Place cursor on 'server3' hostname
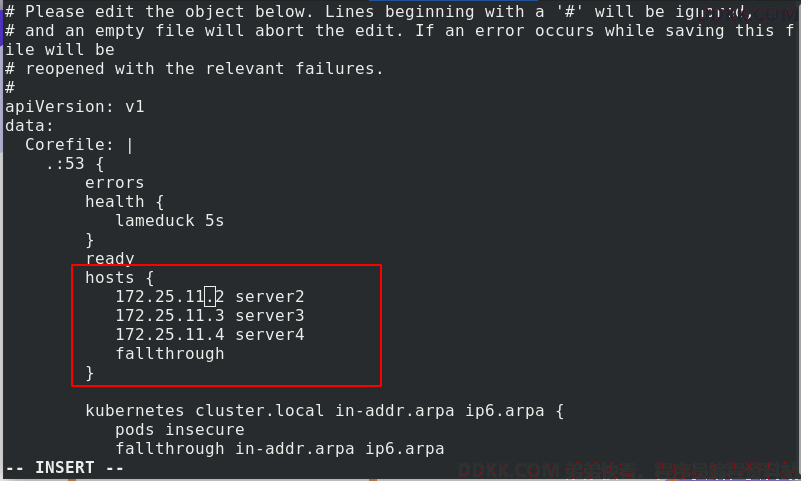Image resolution: width=801 pixels, height=481 pixels. (x=270, y=315)
